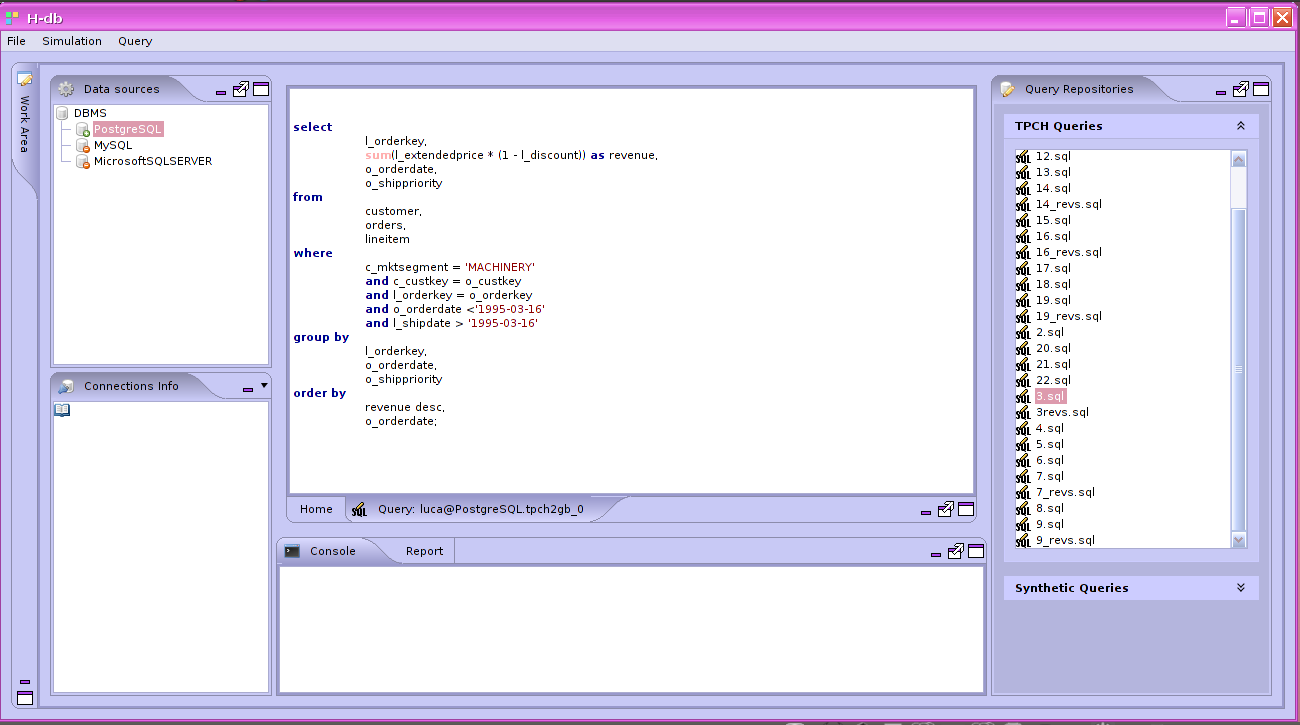This screenshot has height=725, width=1300.
Task: Select the PostgreSQL data source
Action: pyautogui.click(x=128, y=129)
